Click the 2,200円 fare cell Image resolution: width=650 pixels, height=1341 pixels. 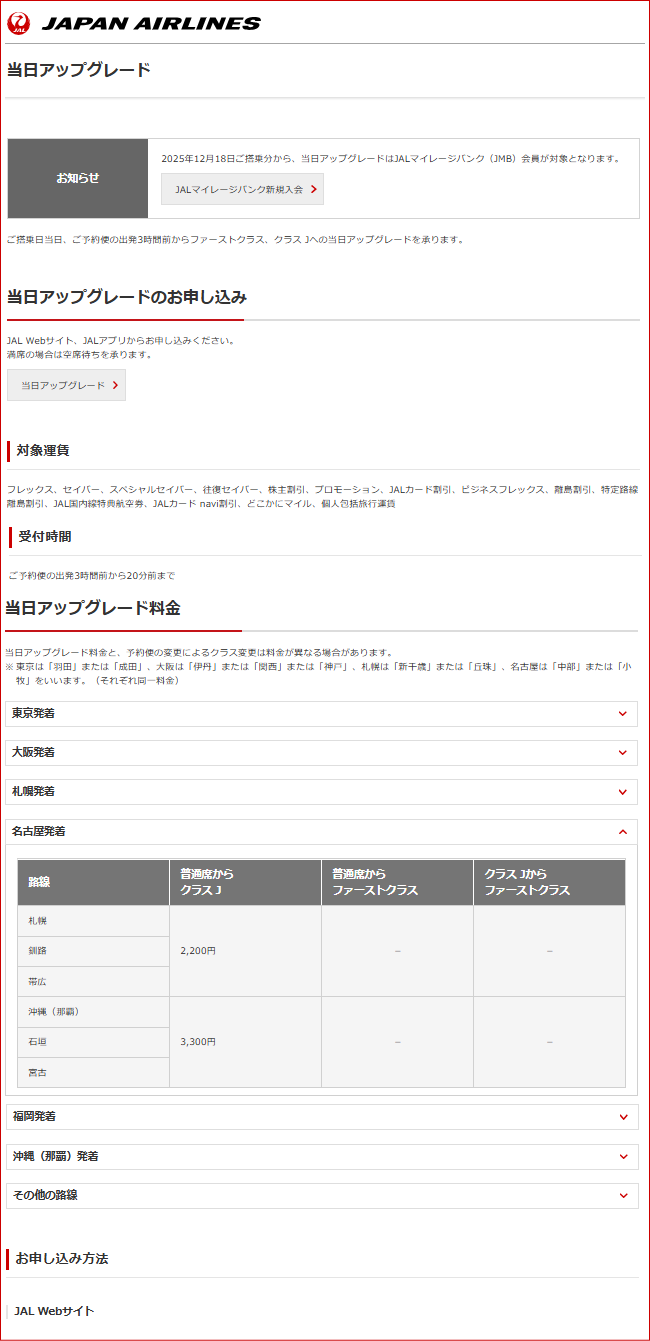pos(245,951)
